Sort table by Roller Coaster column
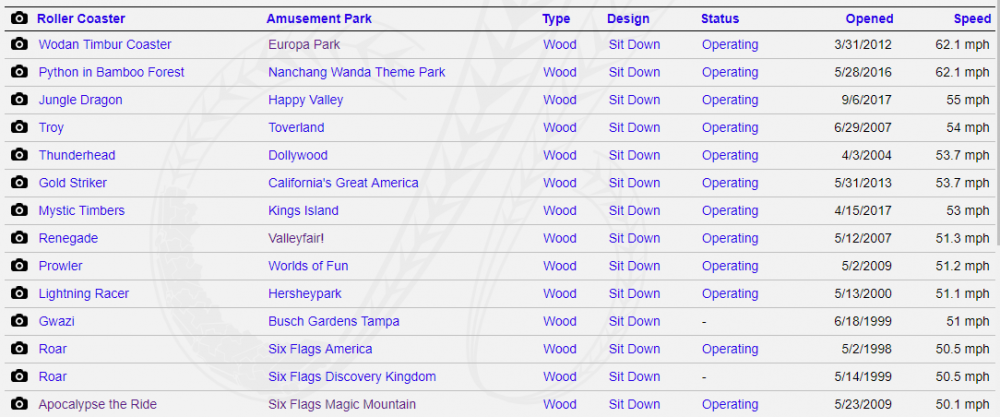The width and height of the screenshot is (1000, 417). [81, 19]
